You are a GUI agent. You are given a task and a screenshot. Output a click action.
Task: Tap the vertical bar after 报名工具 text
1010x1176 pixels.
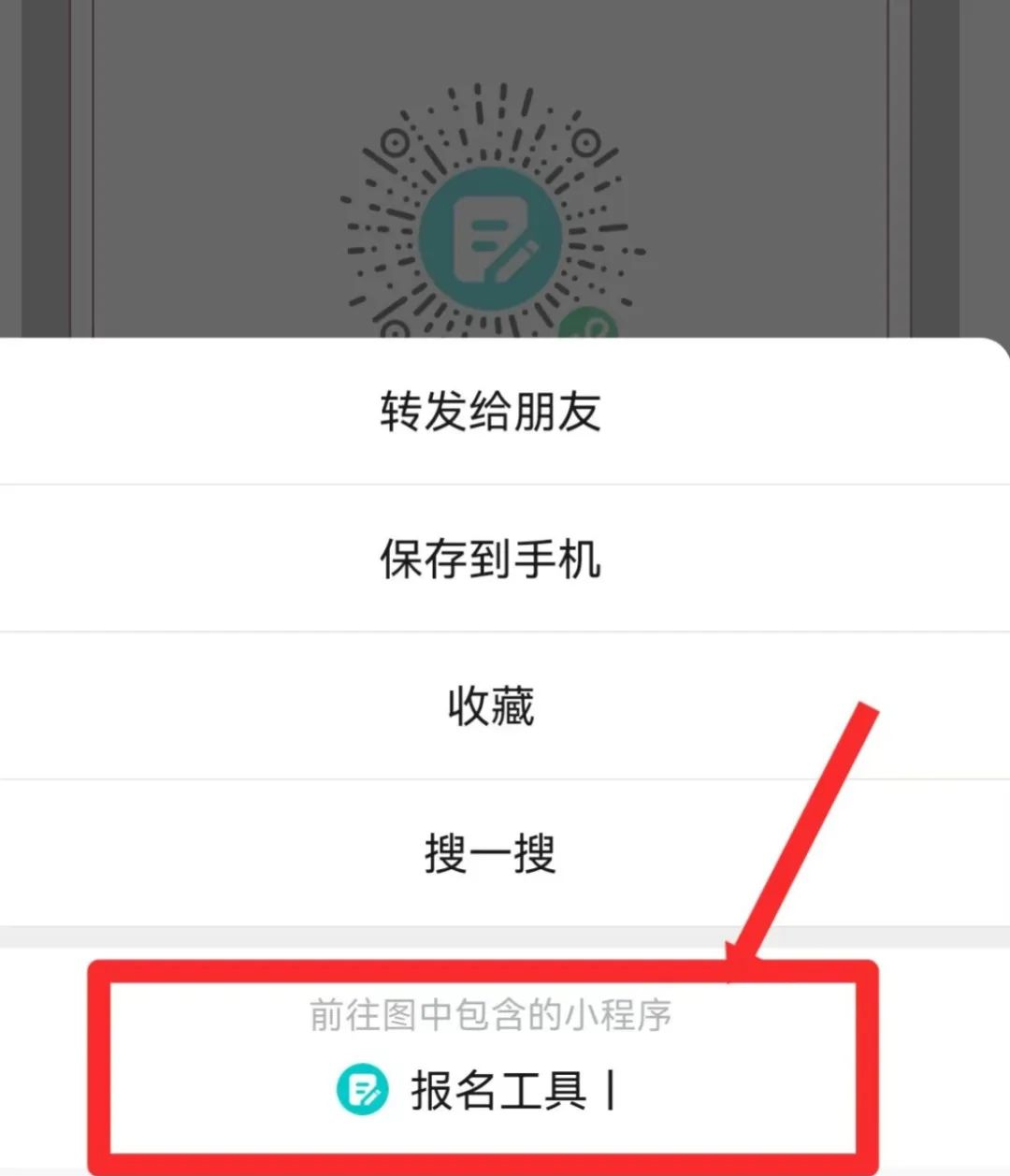click(611, 1090)
